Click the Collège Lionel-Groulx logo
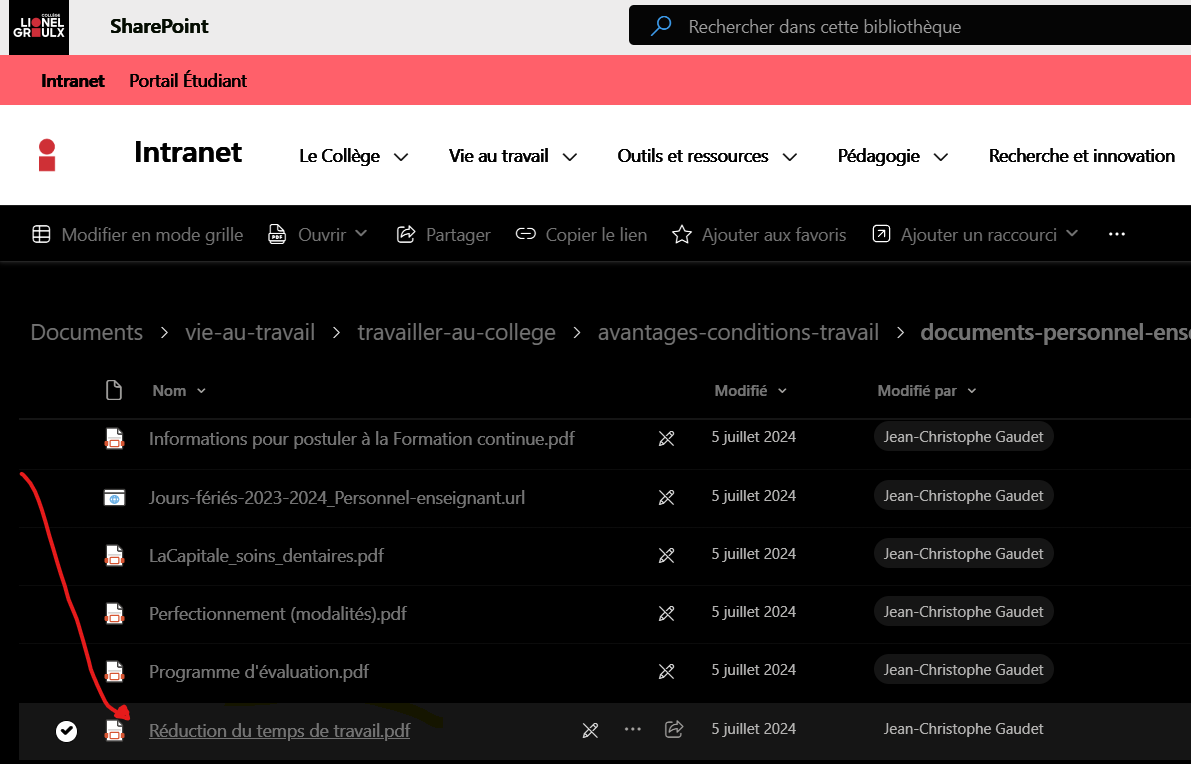 point(40,27)
